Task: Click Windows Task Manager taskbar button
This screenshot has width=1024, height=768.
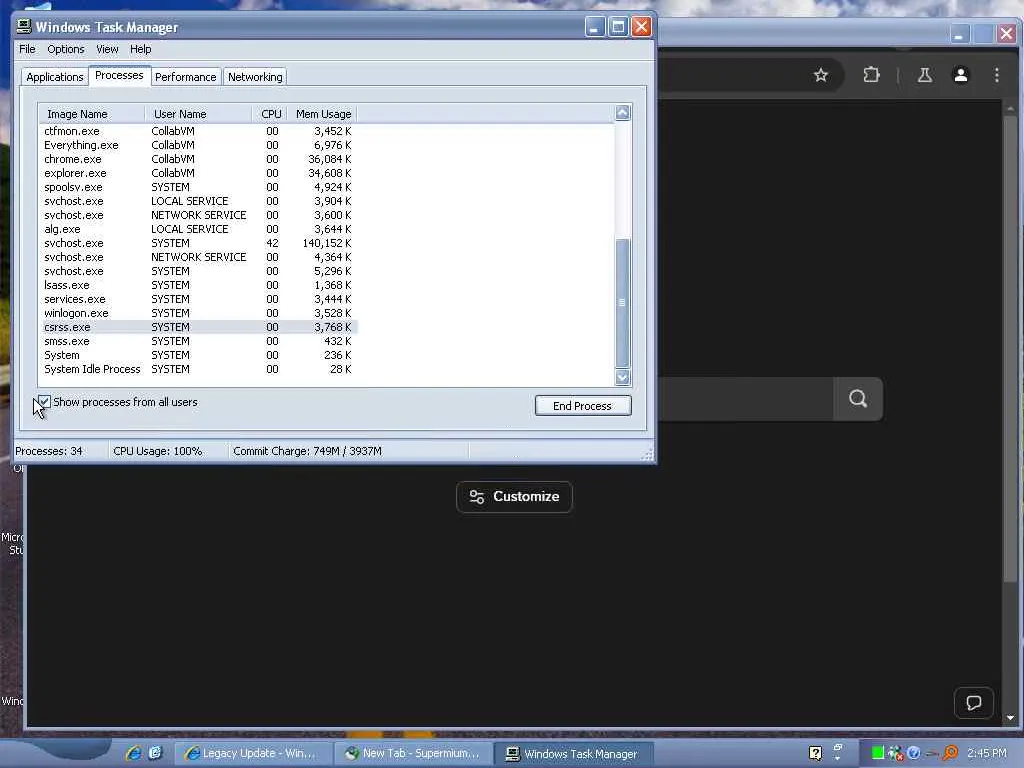Action: [573, 754]
